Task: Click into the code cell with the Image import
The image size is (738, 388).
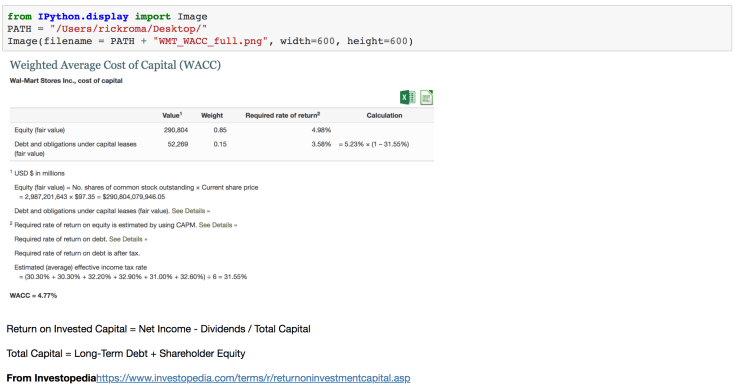Action: tap(367, 29)
